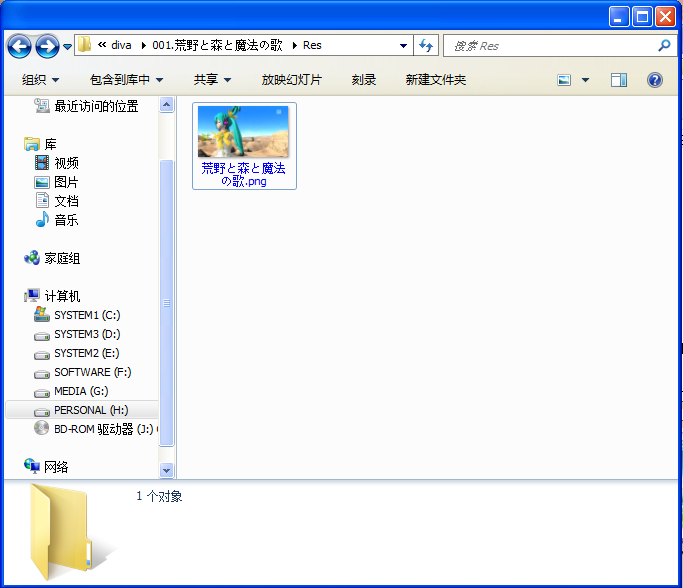Open 最近访问的位置 in navigation pane
The width and height of the screenshot is (683, 588).
(96, 106)
